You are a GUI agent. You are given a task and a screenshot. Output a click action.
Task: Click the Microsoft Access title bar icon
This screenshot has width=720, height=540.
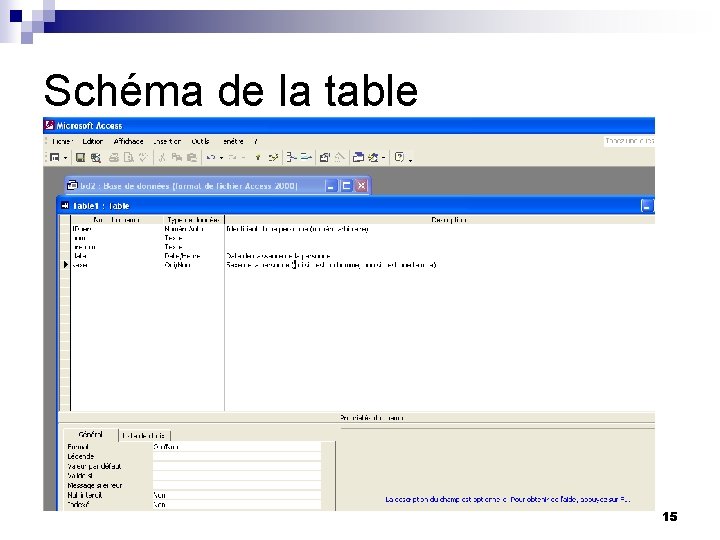click(49, 125)
